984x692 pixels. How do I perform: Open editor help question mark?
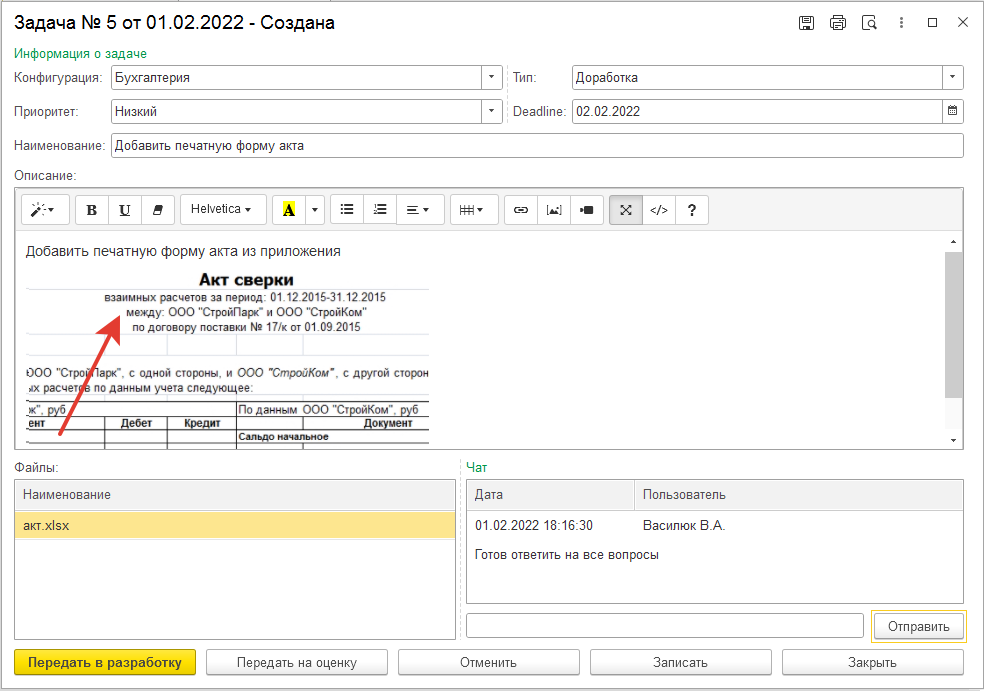click(692, 210)
